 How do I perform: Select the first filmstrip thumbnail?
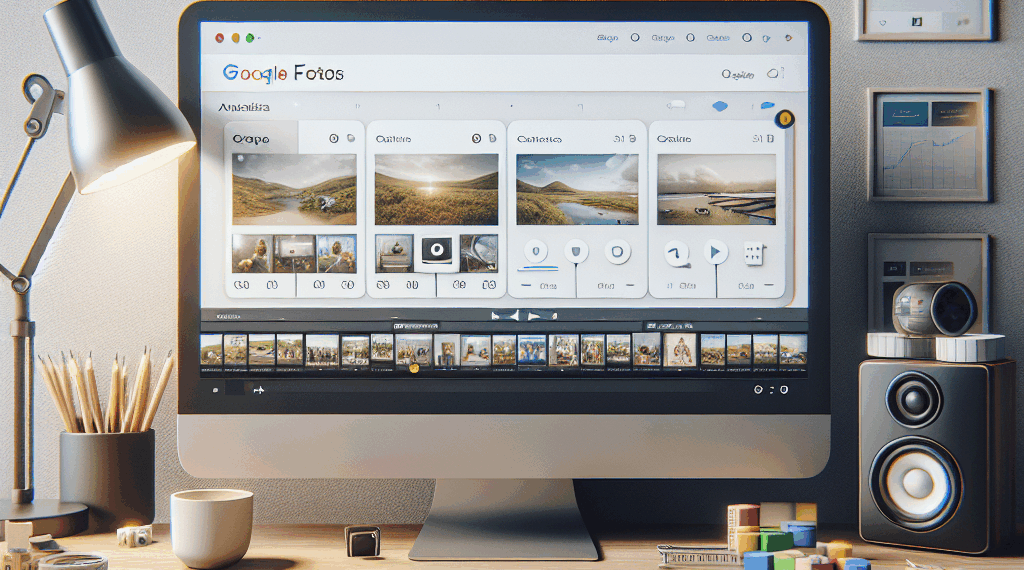[x=211, y=350]
